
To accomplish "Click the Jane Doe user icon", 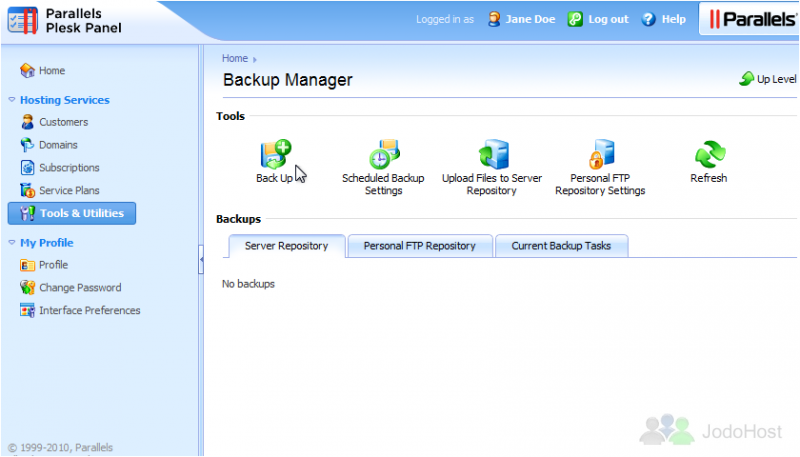I will click(494, 19).
